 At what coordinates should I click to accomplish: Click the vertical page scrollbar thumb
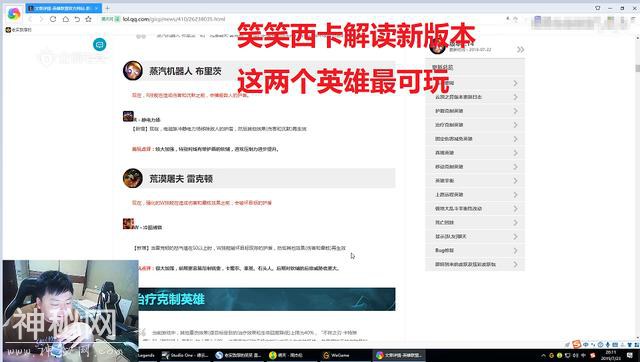(x=637, y=68)
